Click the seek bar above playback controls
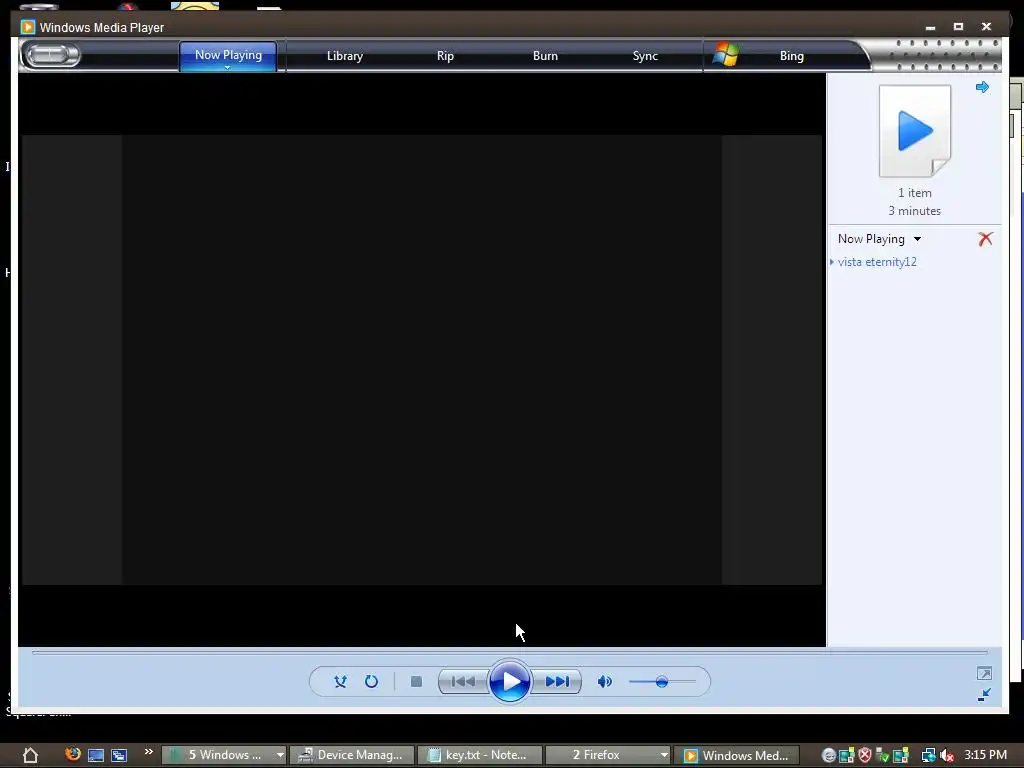Screen dimensions: 1024x768 tap(509, 652)
